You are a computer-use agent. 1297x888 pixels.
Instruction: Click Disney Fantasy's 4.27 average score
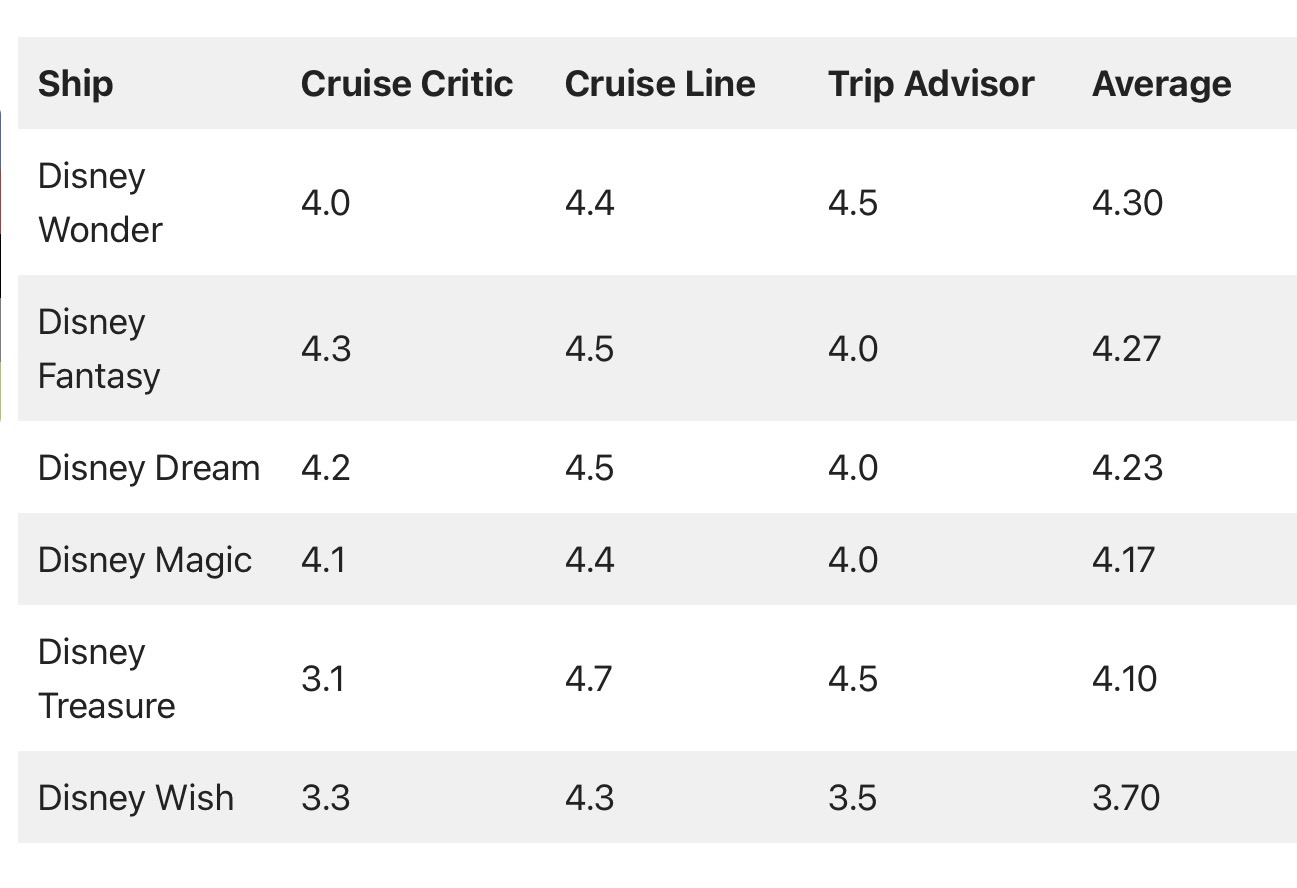1126,349
